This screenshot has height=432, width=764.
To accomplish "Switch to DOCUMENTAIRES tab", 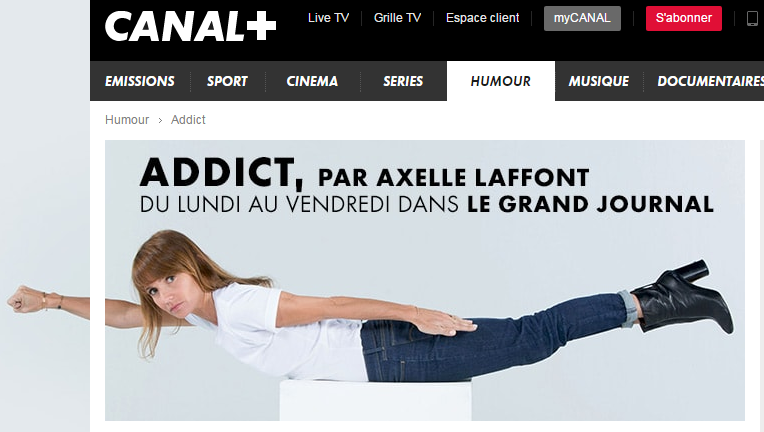I will [709, 81].
